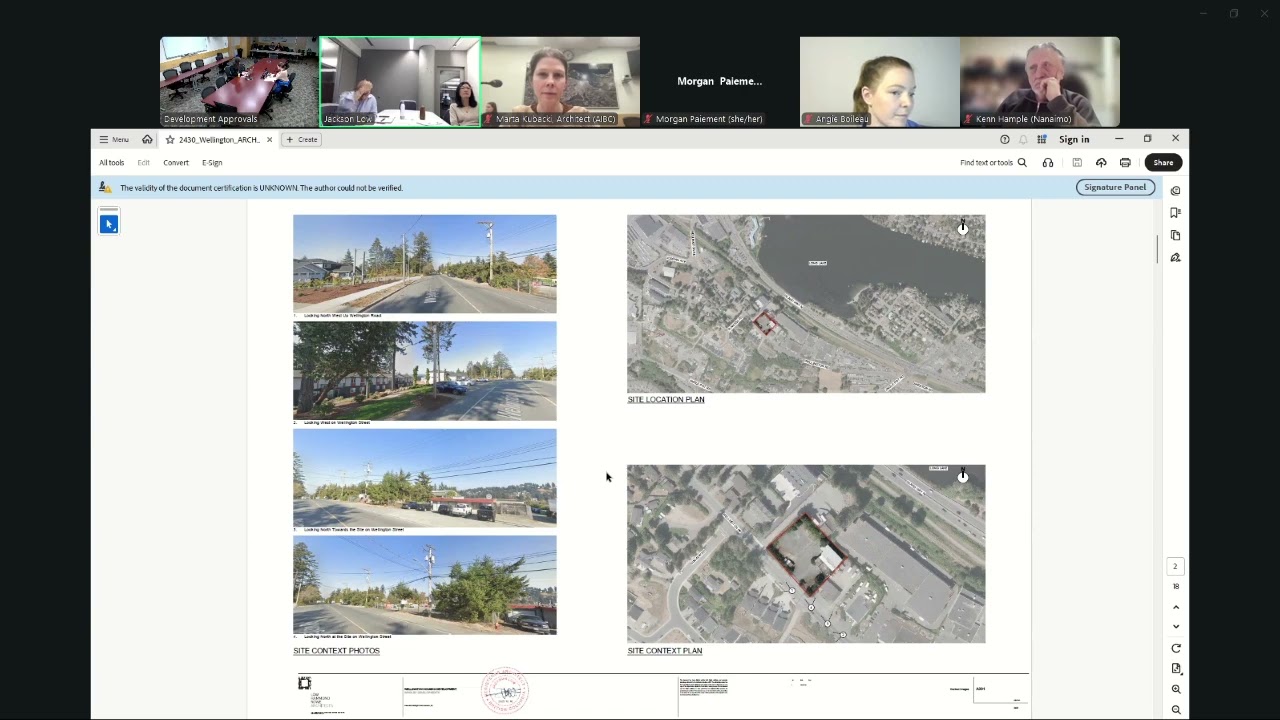This screenshot has width=1280, height=720.
Task: Star the 2430_Wellington document tab
Action: (x=170, y=139)
